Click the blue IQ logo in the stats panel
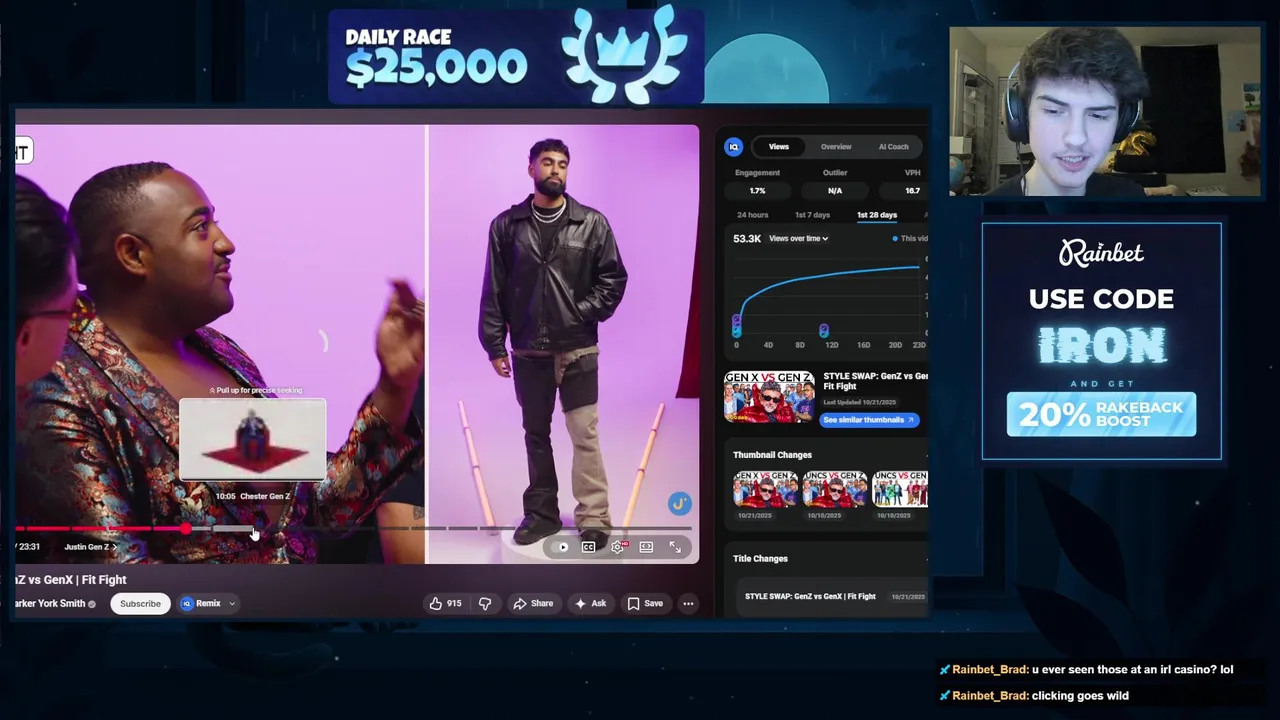1280x720 pixels. tap(734, 147)
